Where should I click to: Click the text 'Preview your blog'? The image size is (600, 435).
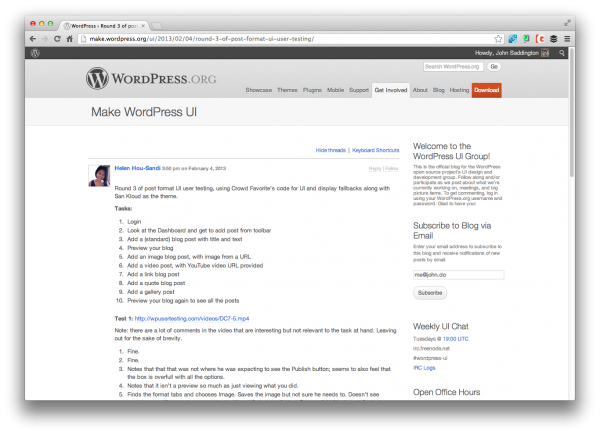150,248
